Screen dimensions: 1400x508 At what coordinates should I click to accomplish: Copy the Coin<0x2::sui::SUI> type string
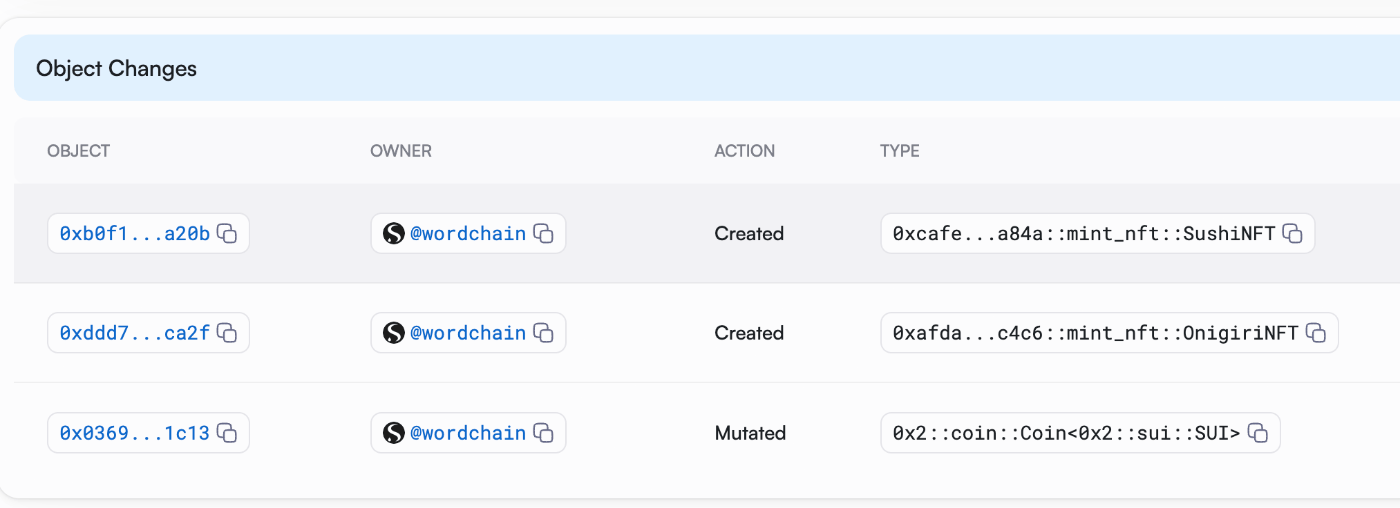[1258, 433]
